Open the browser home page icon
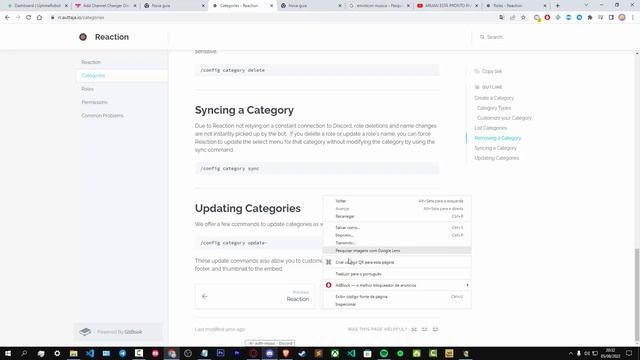This screenshot has height=360, width=640. (x=39, y=18)
